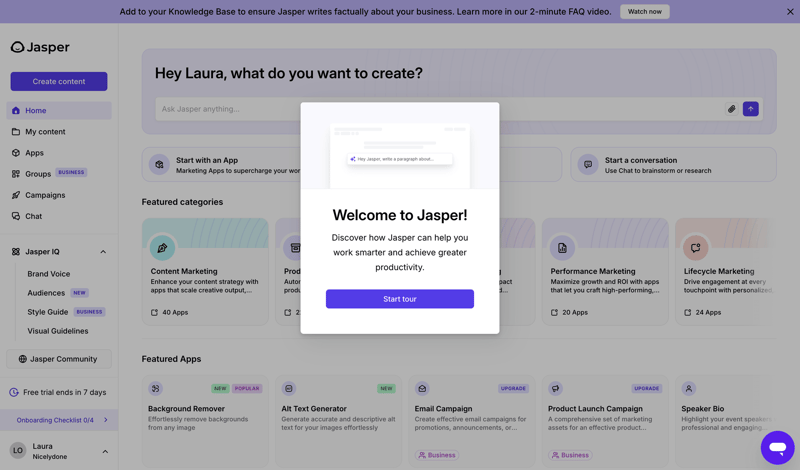This screenshot has width=800, height=470.
Task: Open the Laura account menu chevron
Action: (105, 452)
